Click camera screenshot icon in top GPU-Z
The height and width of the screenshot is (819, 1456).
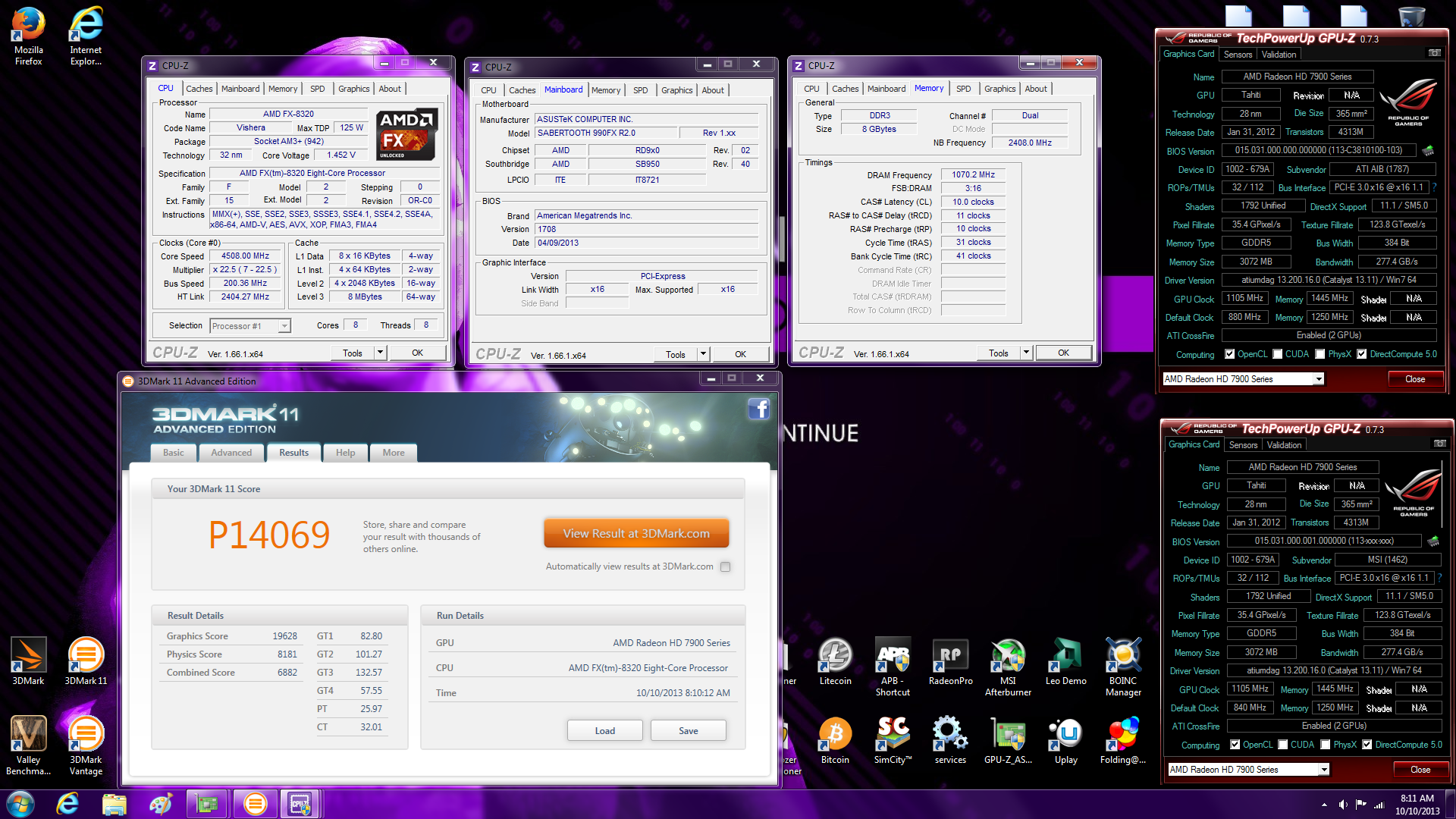(x=1434, y=53)
